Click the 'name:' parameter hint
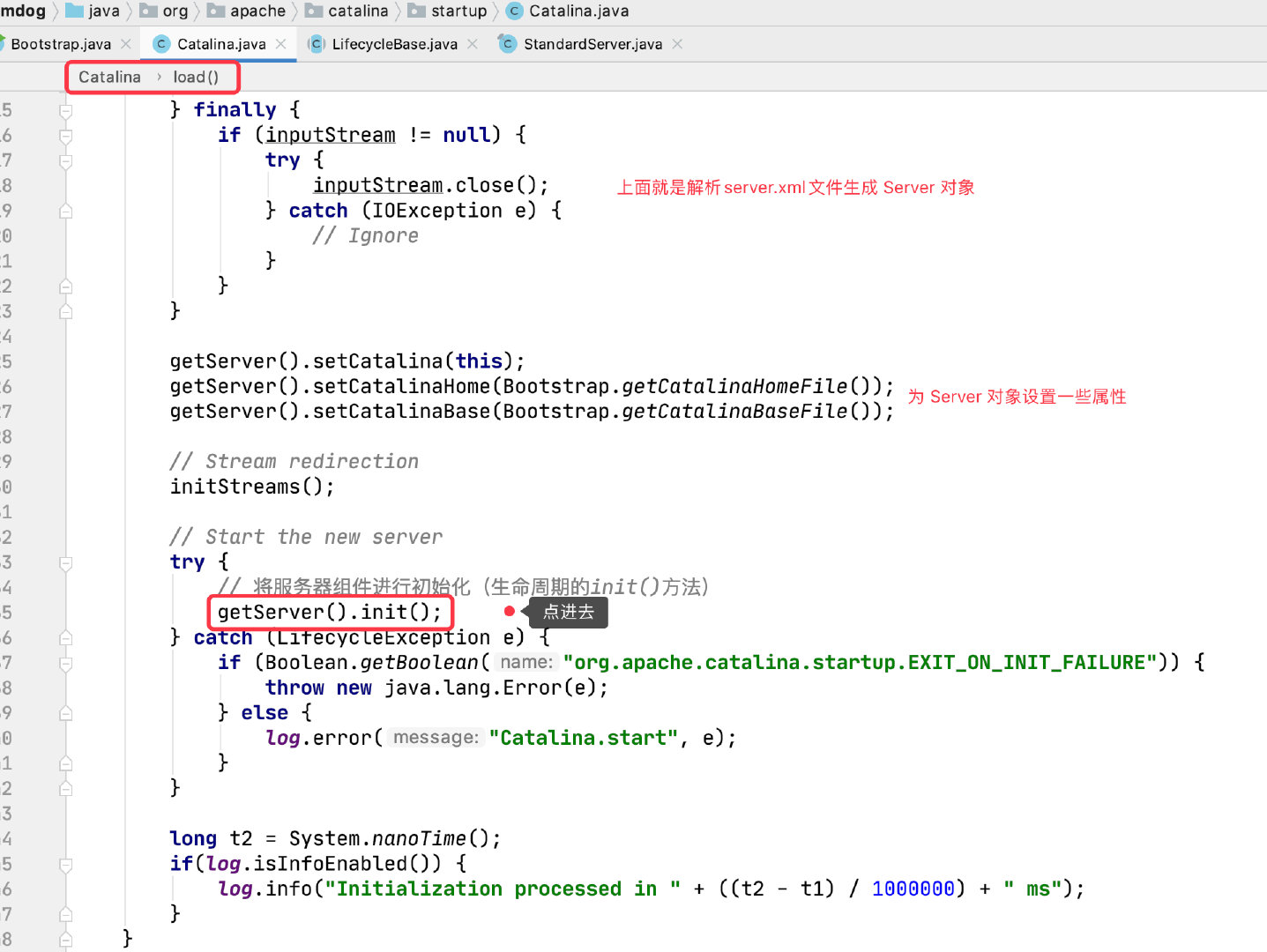This screenshot has height=952, width=1267. (x=526, y=662)
